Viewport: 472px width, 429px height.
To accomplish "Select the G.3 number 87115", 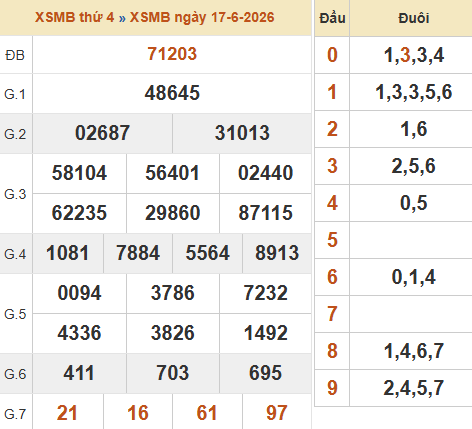I will click(265, 213).
